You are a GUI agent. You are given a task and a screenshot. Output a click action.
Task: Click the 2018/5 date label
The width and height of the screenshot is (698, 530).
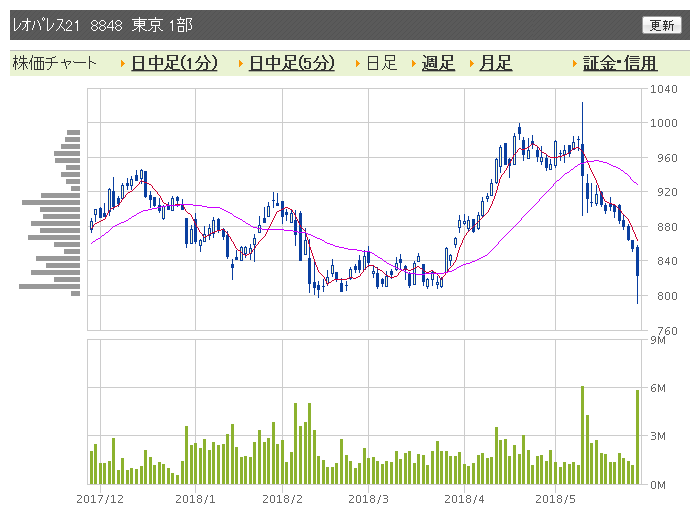(x=555, y=499)
